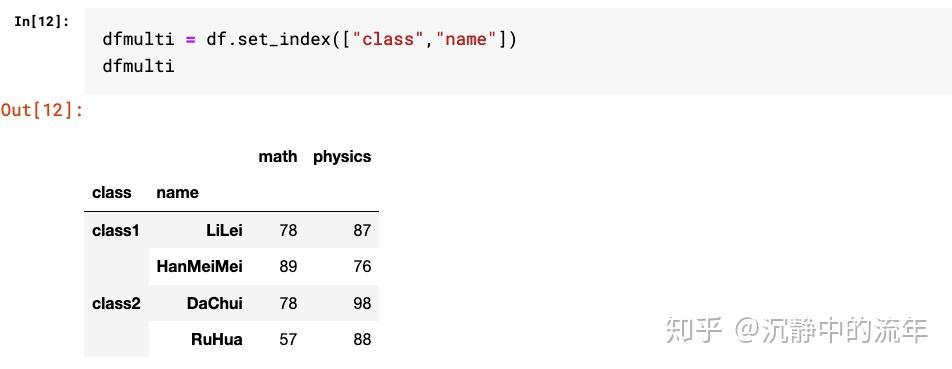Click the physics column header
Viewport: 952px width, 369px height.
(342, 157)
